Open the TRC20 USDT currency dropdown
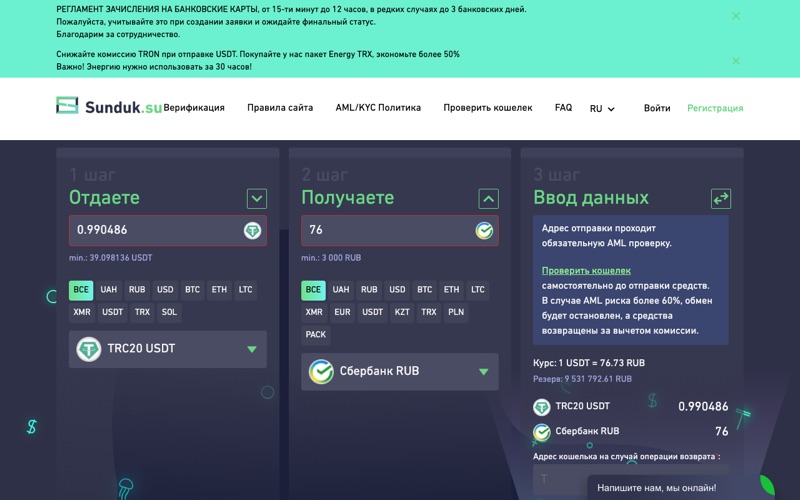Screen dimensions: 800x500 tap(168, 349)
